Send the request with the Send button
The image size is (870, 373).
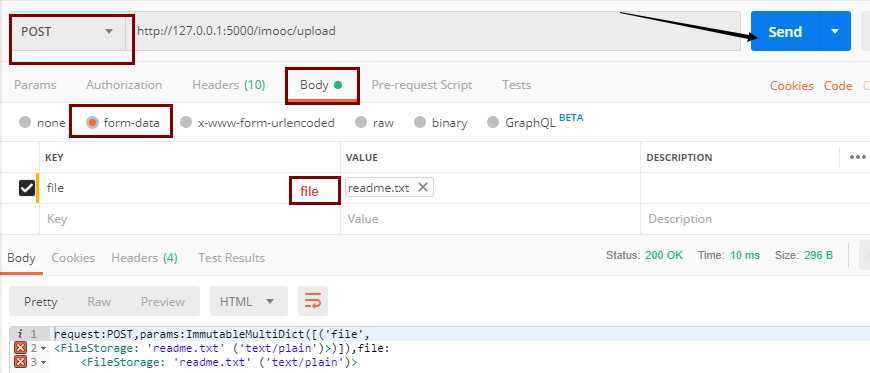[785, 32]
